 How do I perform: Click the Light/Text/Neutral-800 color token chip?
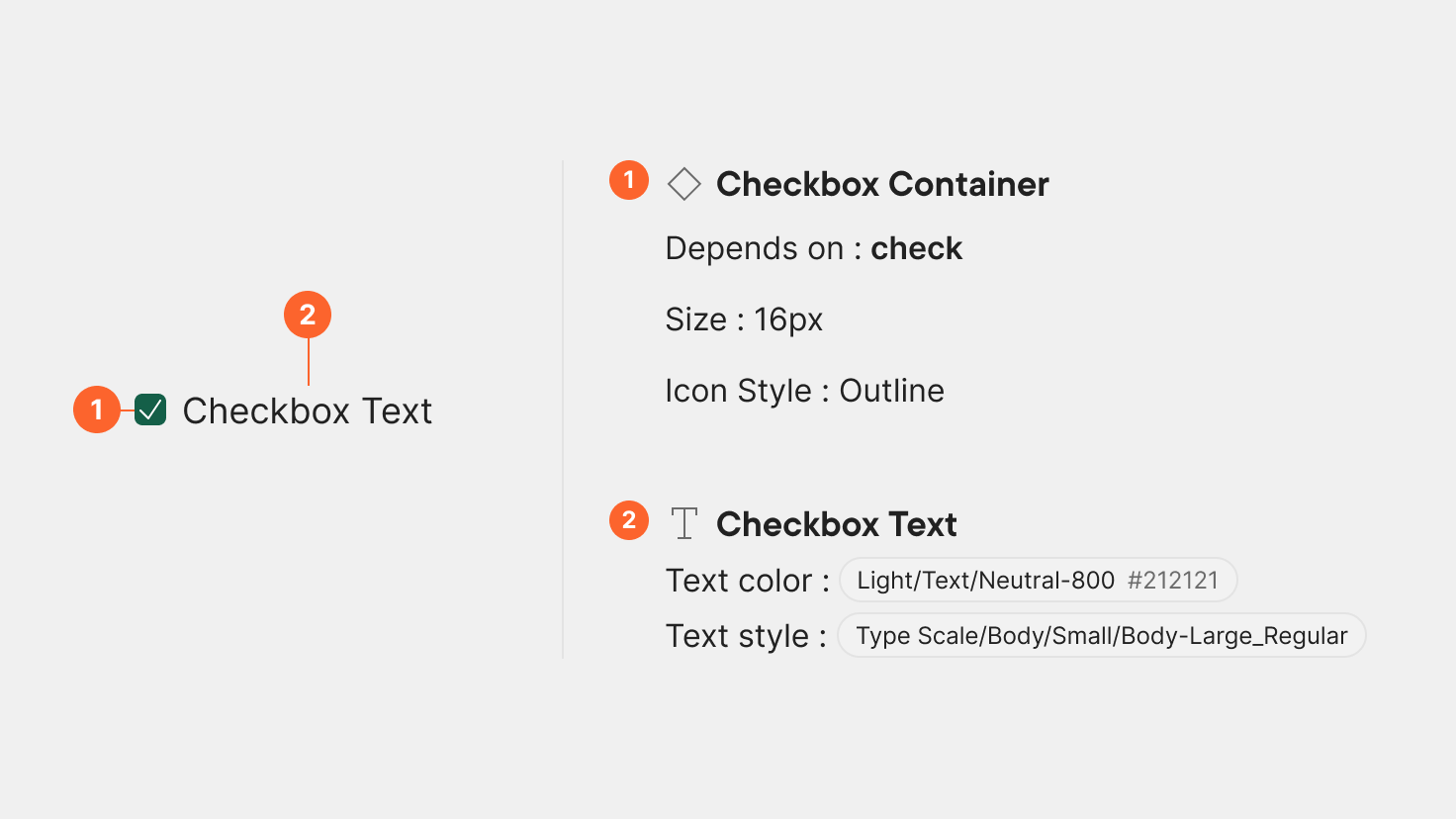1038,581
